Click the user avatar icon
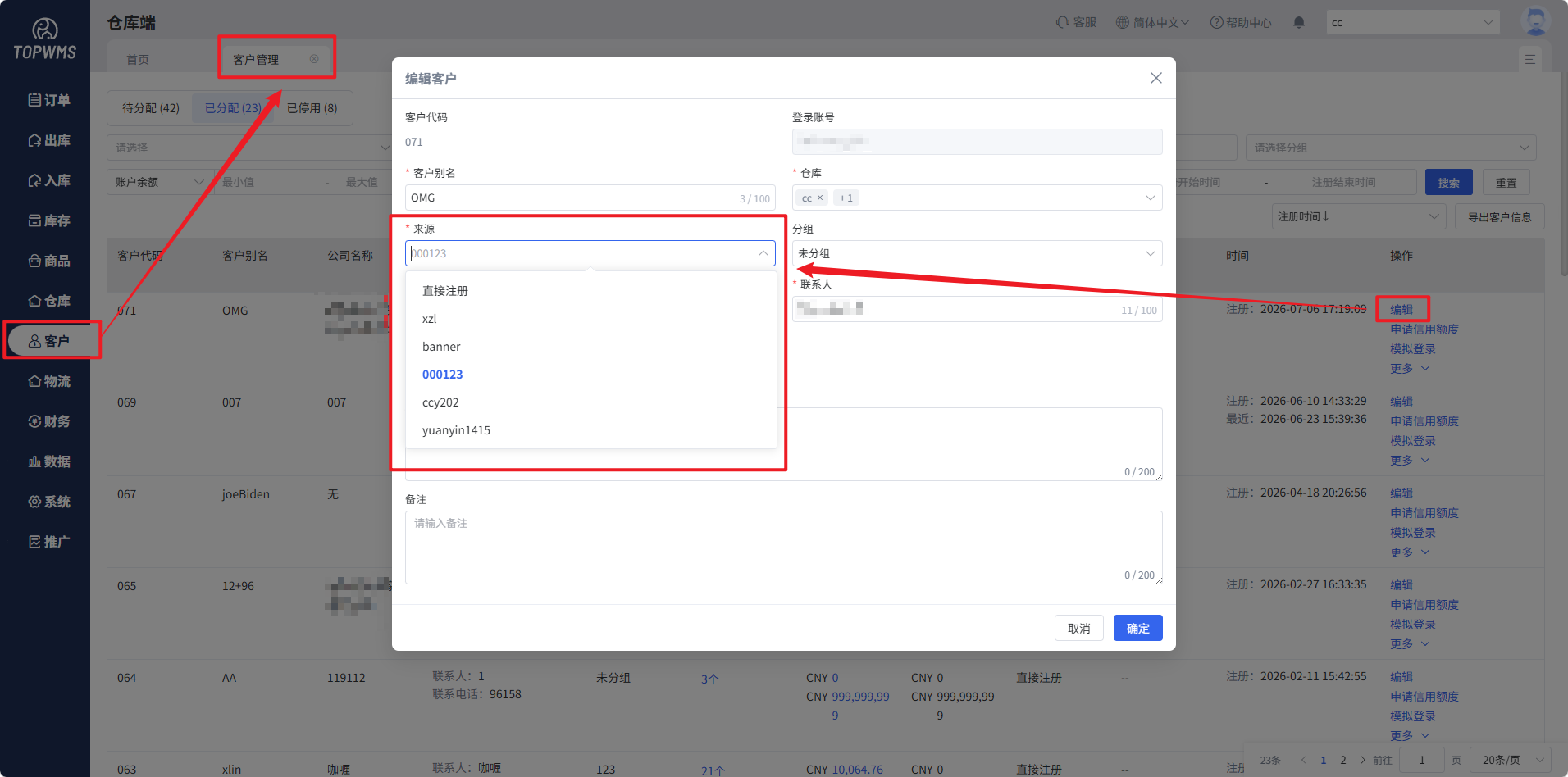This screenshot has width=1568, height=777. [1535, 20]
